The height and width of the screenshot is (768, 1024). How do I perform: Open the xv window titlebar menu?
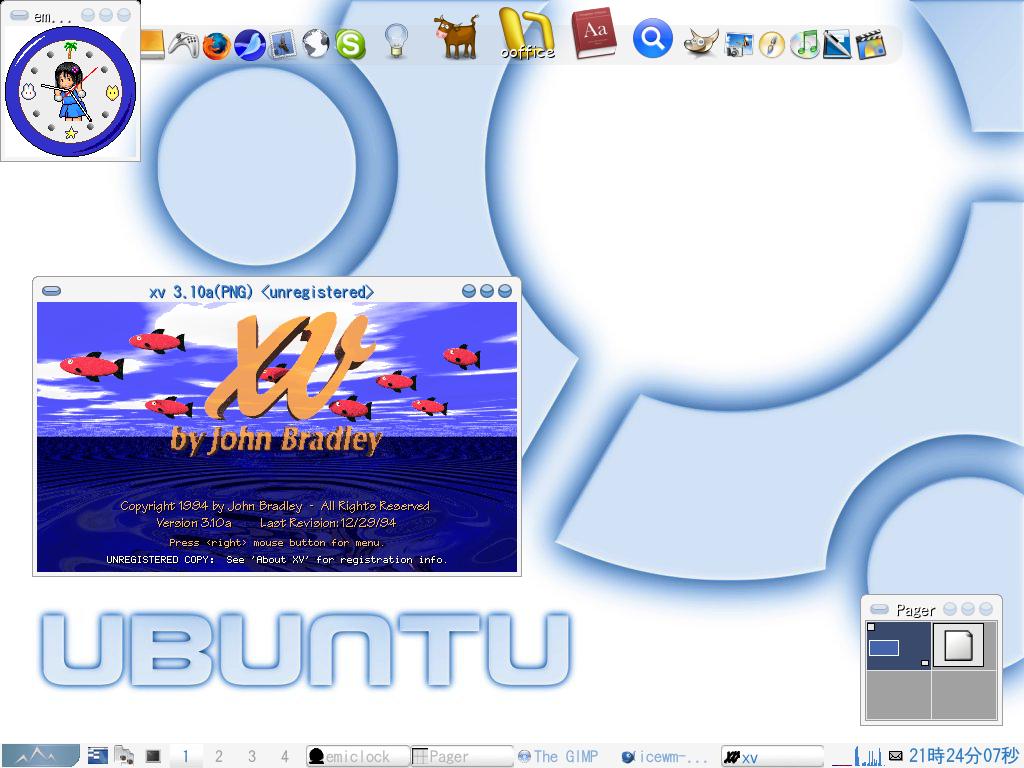point(50,291)
